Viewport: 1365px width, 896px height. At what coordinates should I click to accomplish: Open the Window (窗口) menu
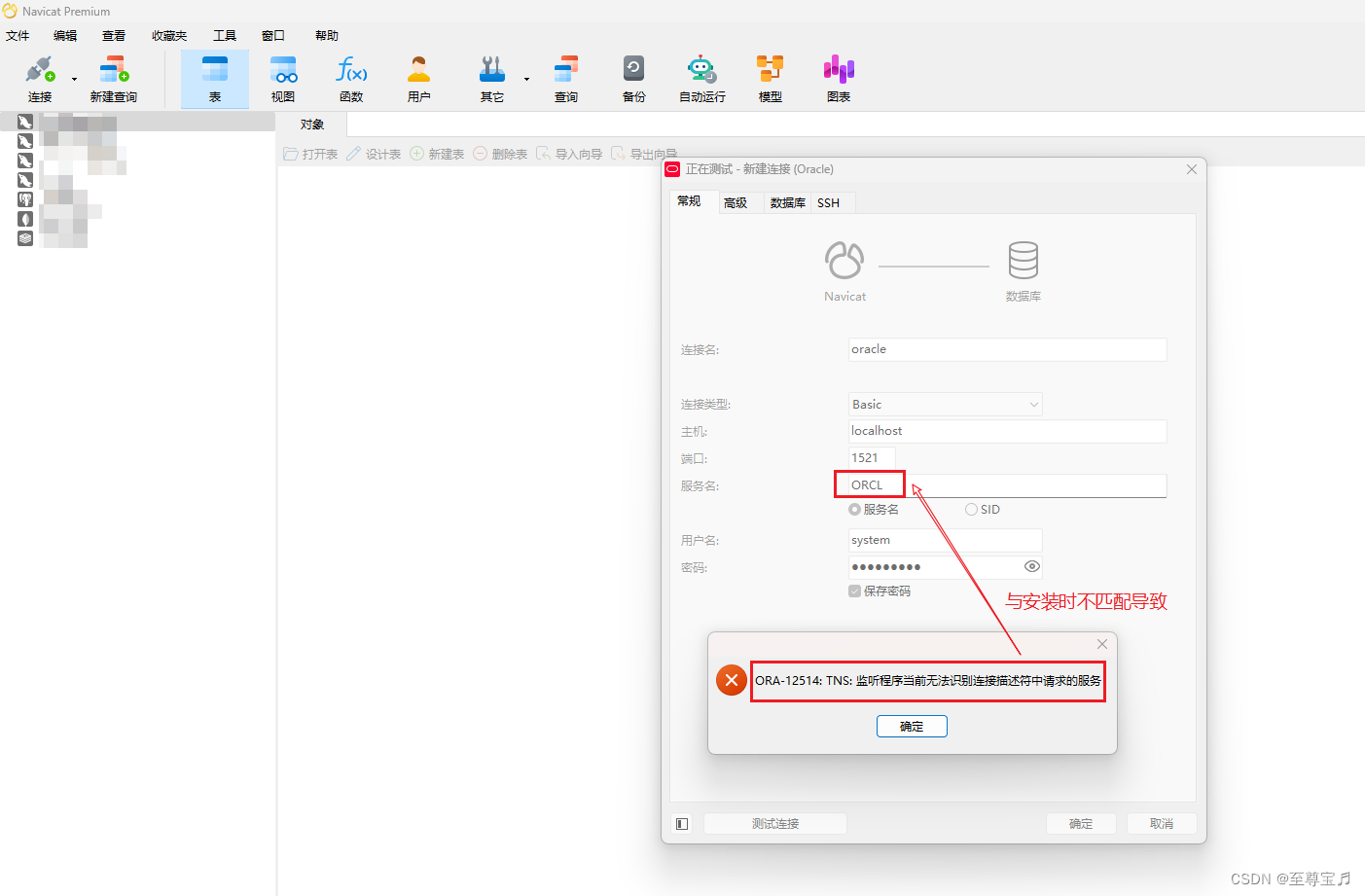[273, 36]
